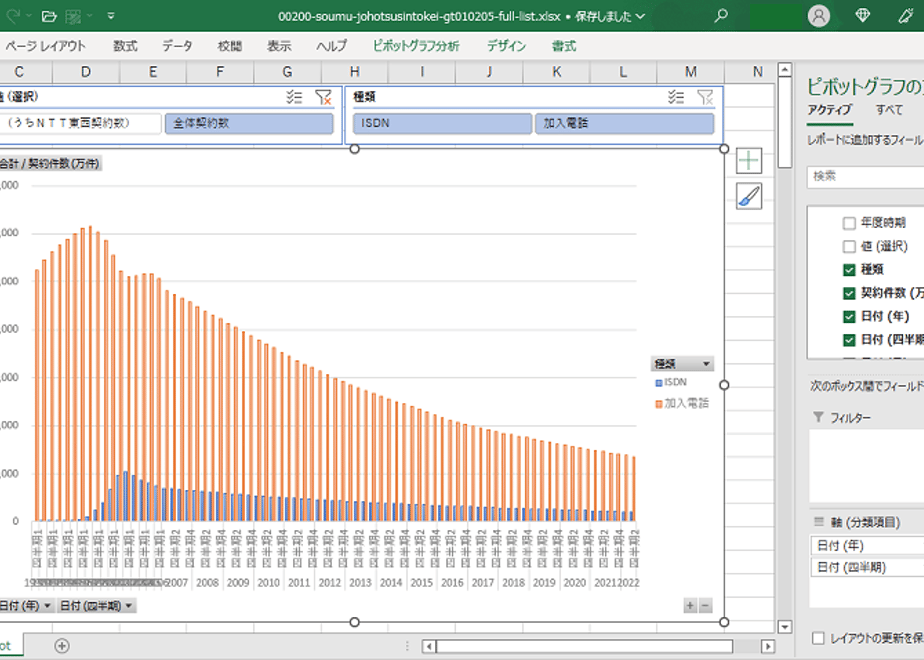Select the ISDN slicer item
The image size is (924, 660).
point(443,123)
